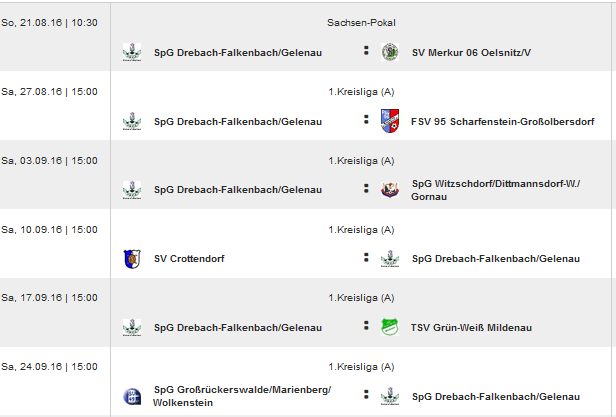Screen dimensions: 616x417
Task: Open the SpG Witzschdorf/Dittmannsdorf-W./Gornau team link
Action: (495, 190)
